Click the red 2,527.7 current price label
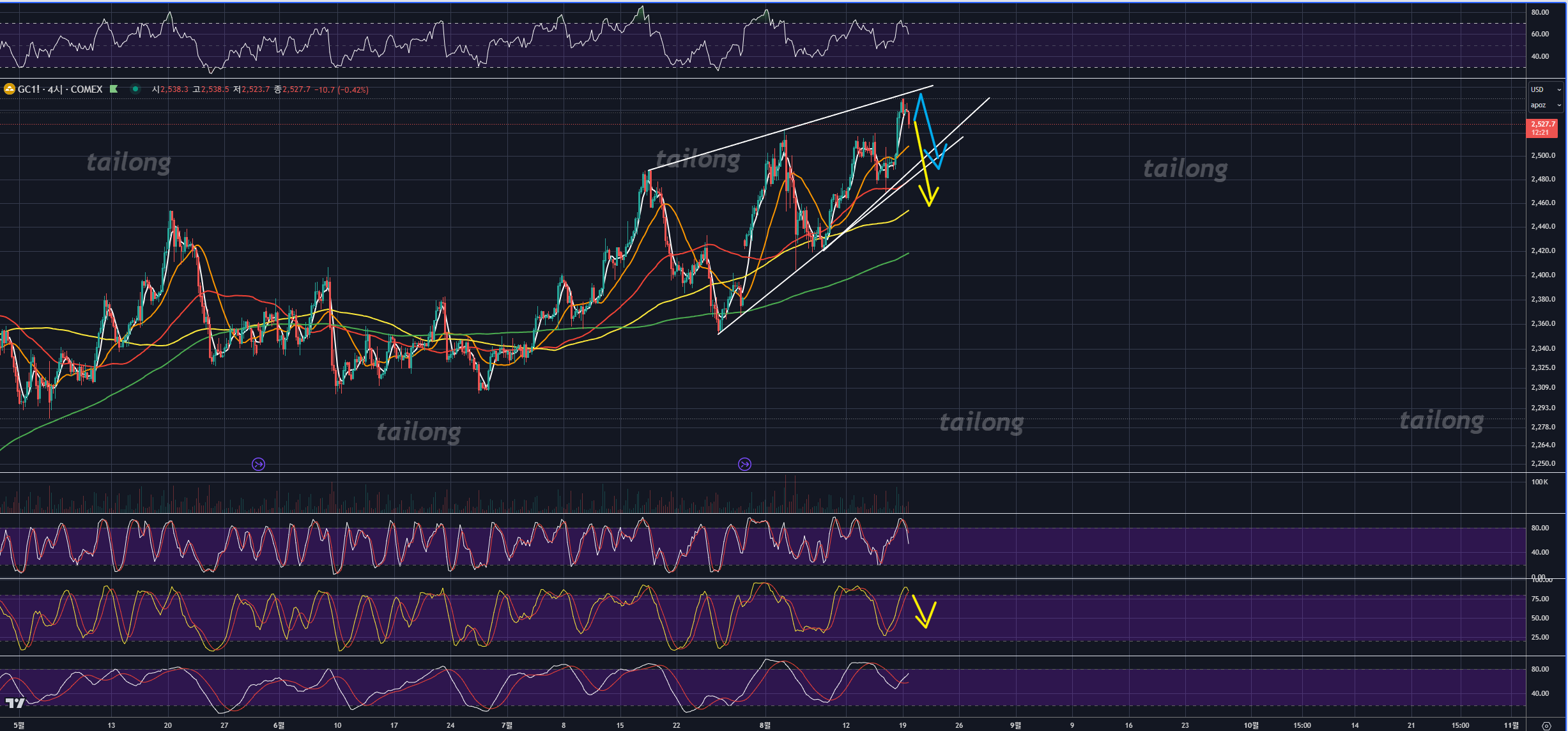 point(1542,128)
